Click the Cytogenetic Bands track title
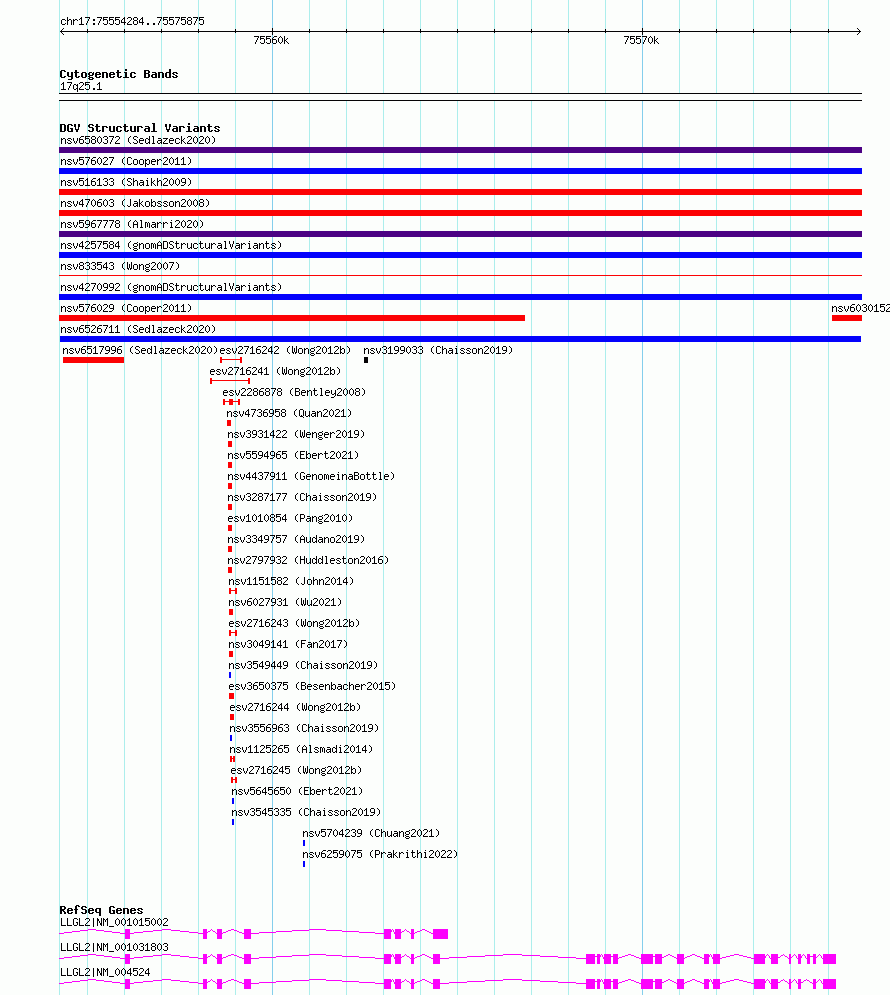Screen dimensions: 890x995 [119, 74]
